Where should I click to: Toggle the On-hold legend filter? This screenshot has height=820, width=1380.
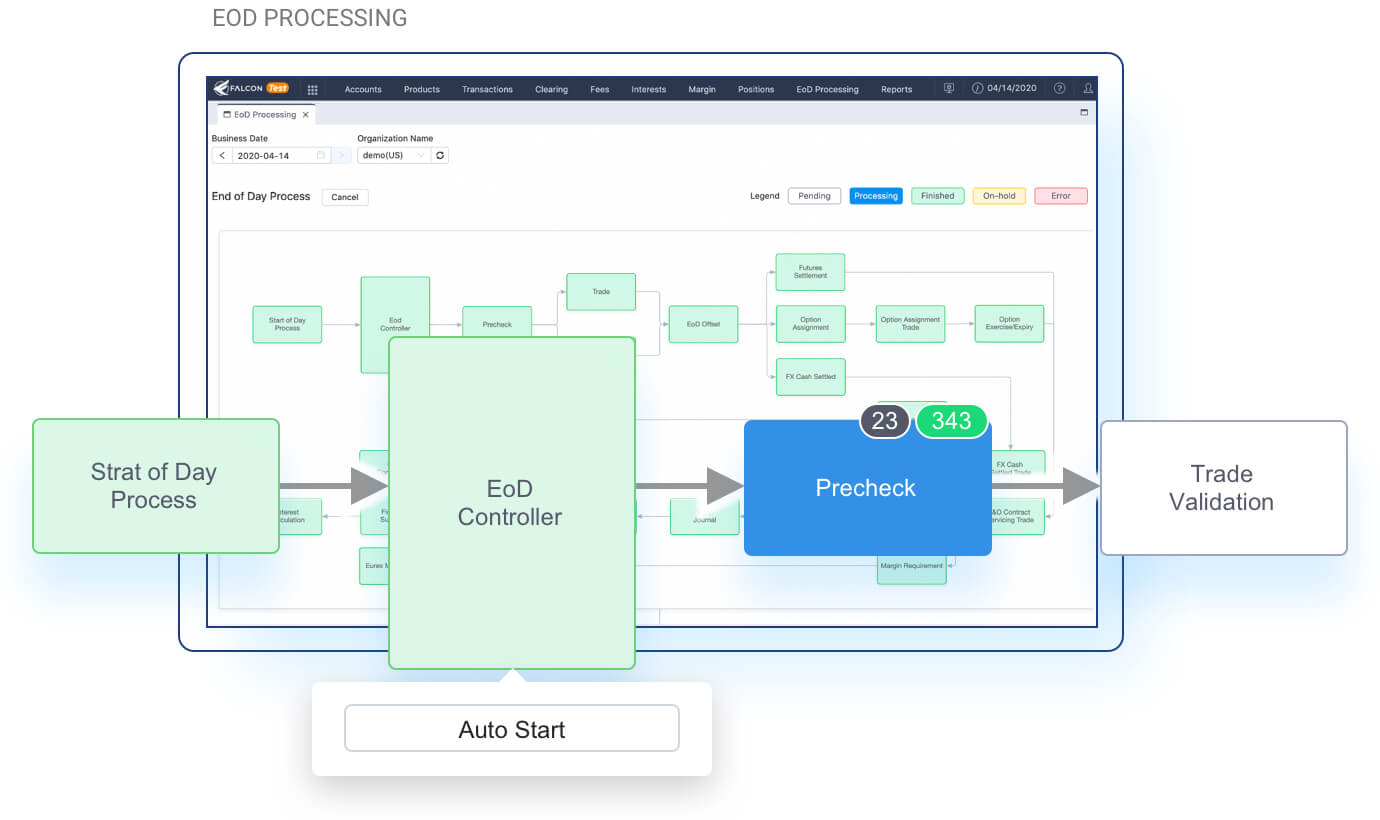[x=998, y=195]
